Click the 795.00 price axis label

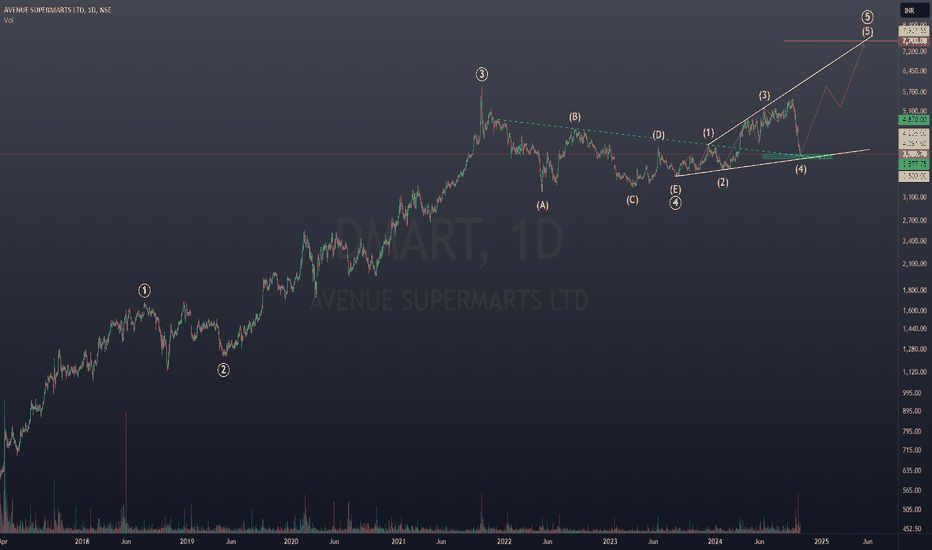click(912, 431)
